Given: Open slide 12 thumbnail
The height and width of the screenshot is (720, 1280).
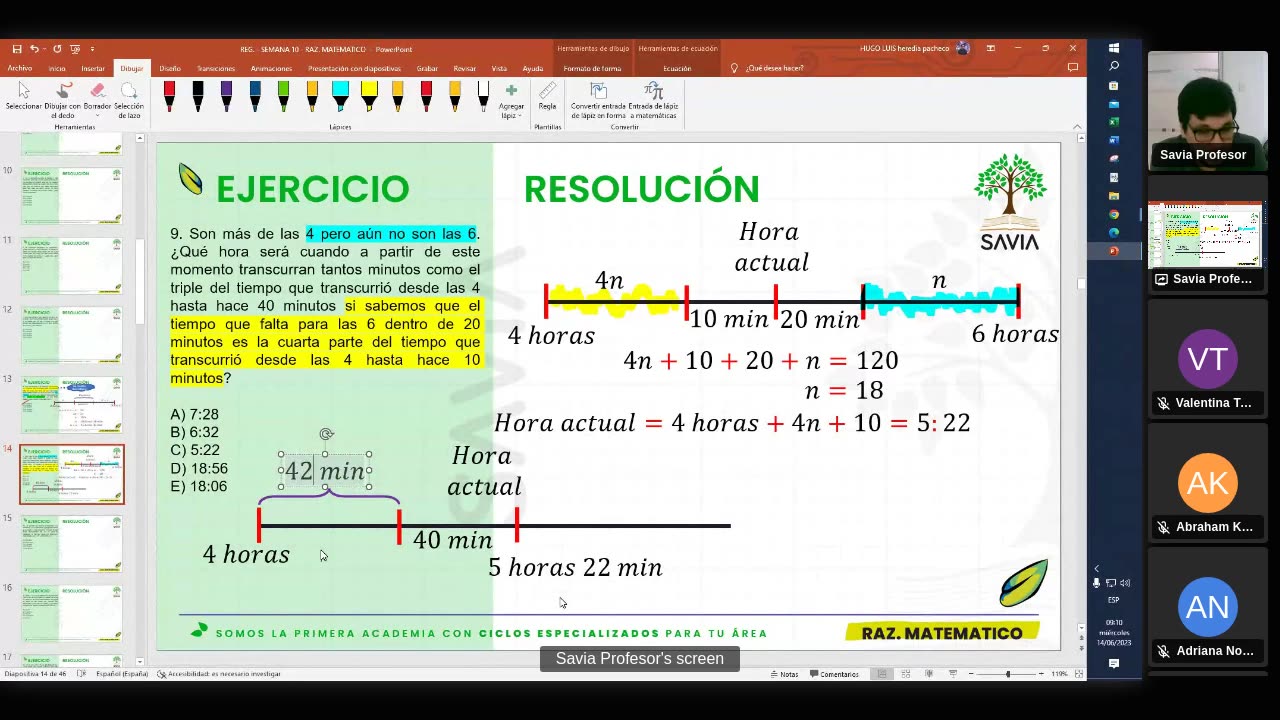Looking at the screenshot, I should coord(71,335).
